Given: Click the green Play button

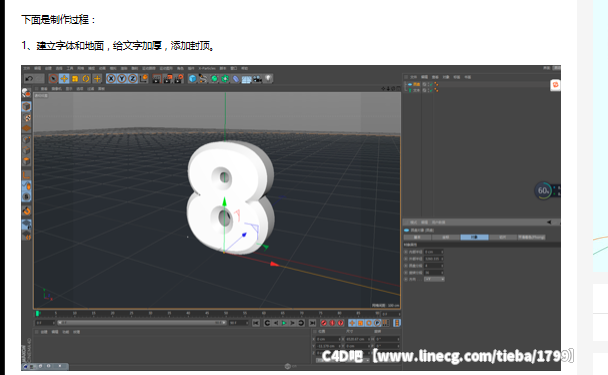Looking at the screenshot, I should coord(284,323).
